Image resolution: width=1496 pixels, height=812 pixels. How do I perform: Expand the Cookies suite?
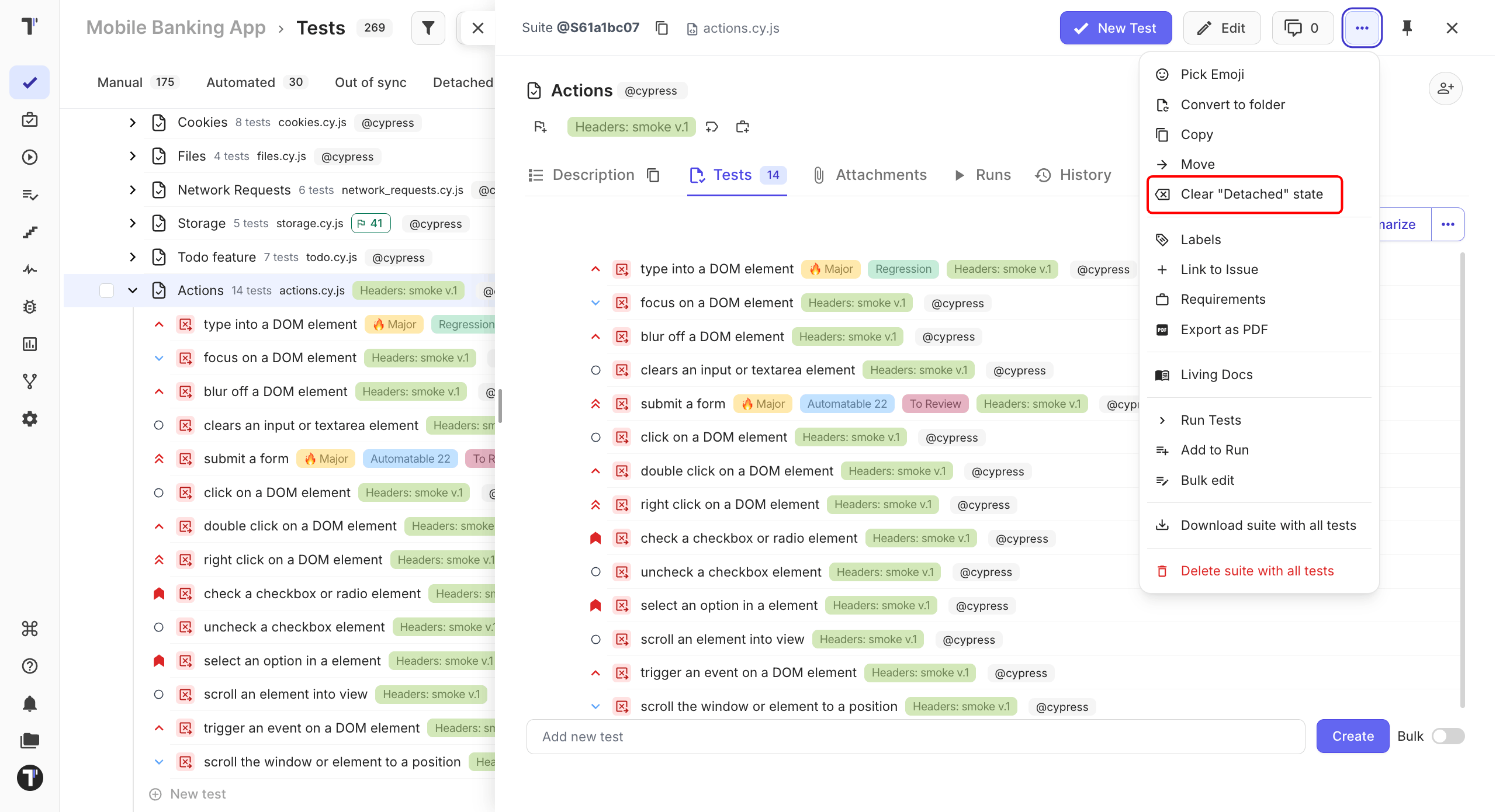pos(132,123)
